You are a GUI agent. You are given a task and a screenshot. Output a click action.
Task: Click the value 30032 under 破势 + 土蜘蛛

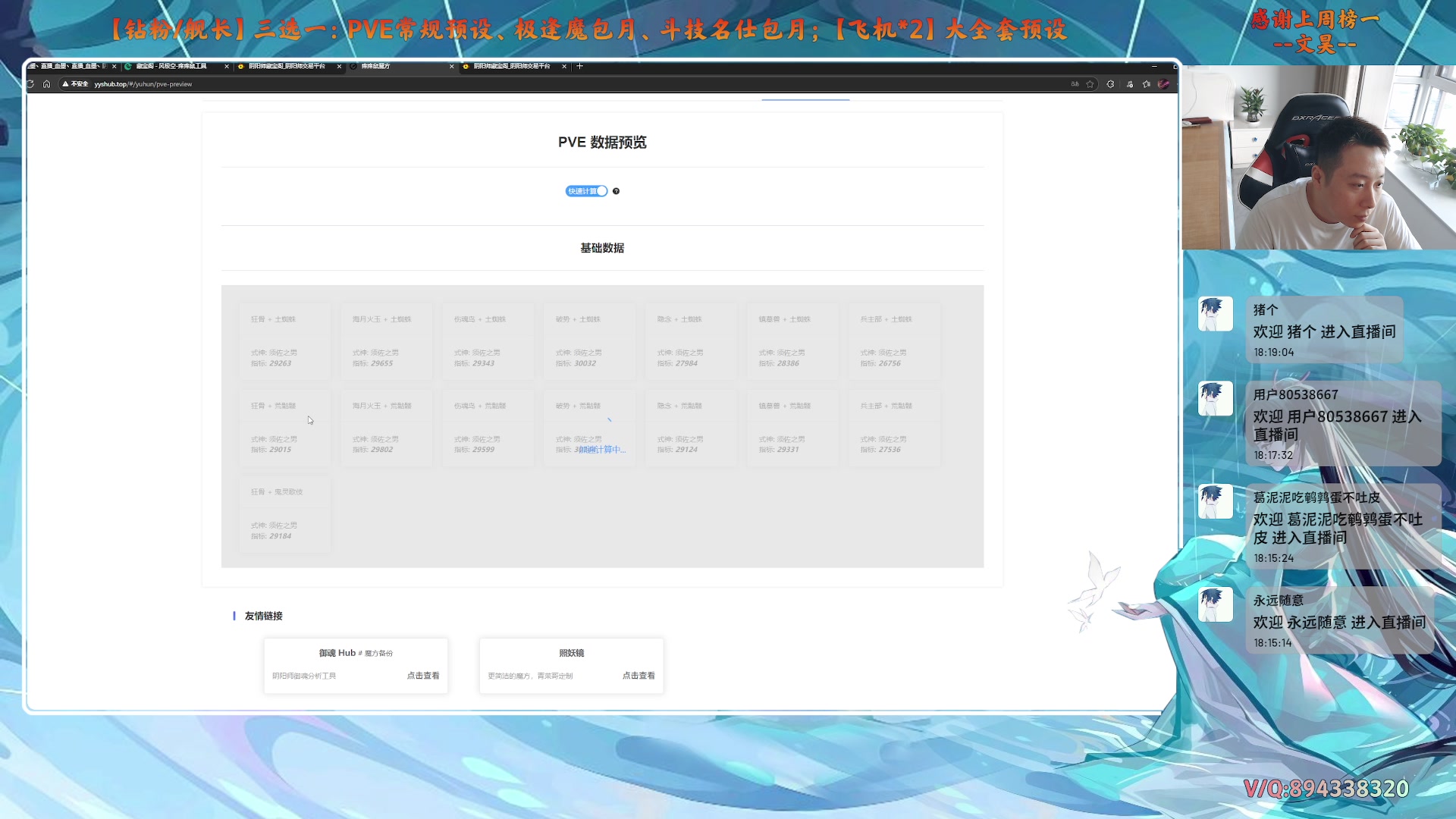point(585,363)
